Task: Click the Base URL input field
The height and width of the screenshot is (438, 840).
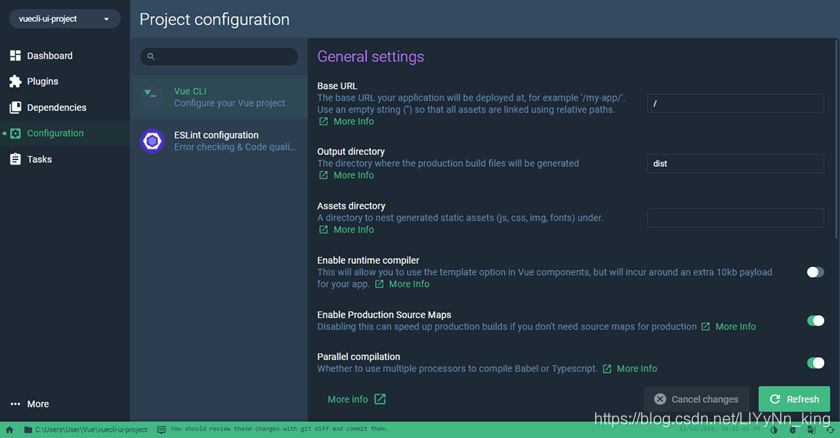Action: pos(735,103)
